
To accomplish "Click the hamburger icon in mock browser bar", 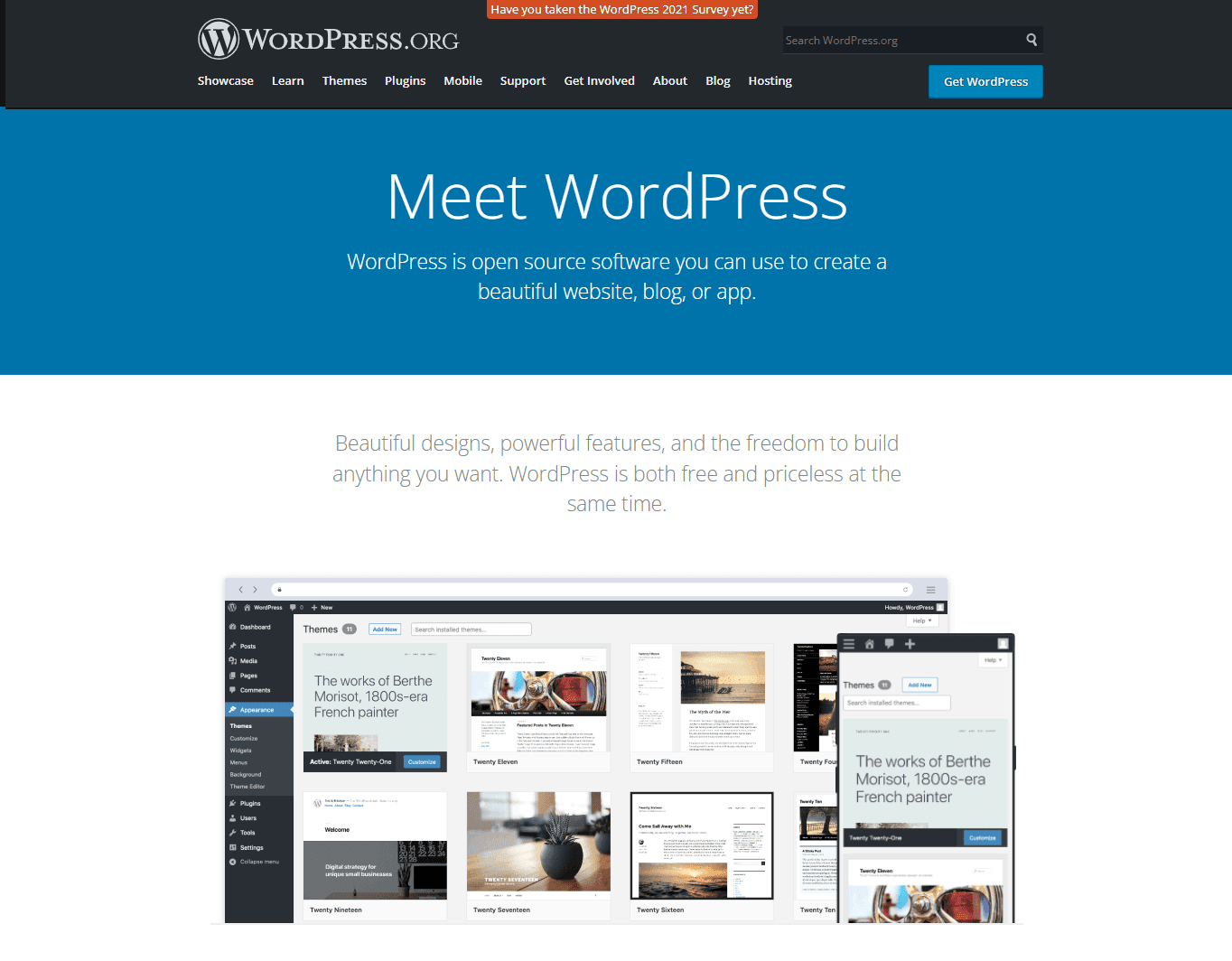I will tap(930, 590).
